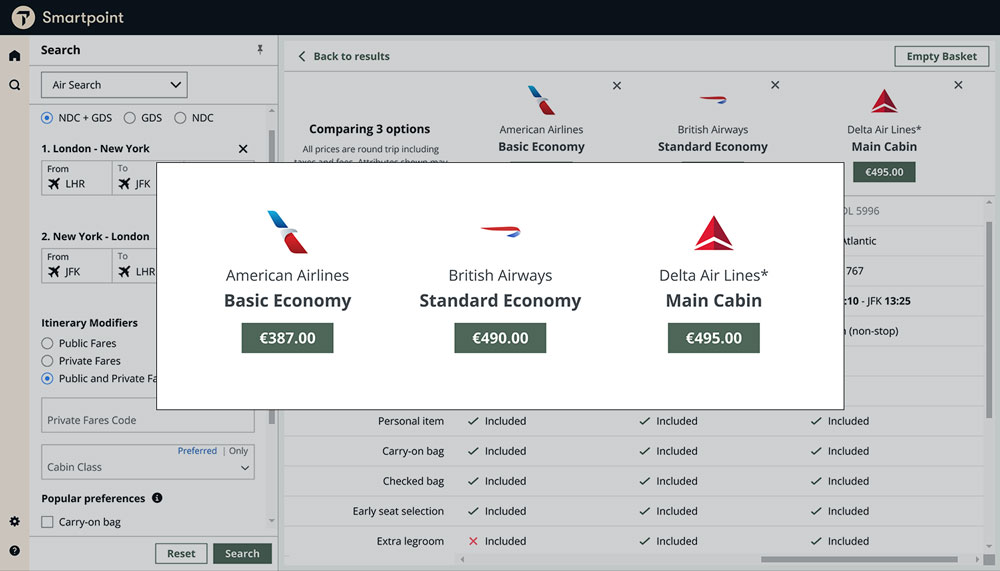Click the Reset button
The height and width of the screenshot is (571, 1000).
pos(181,553)
